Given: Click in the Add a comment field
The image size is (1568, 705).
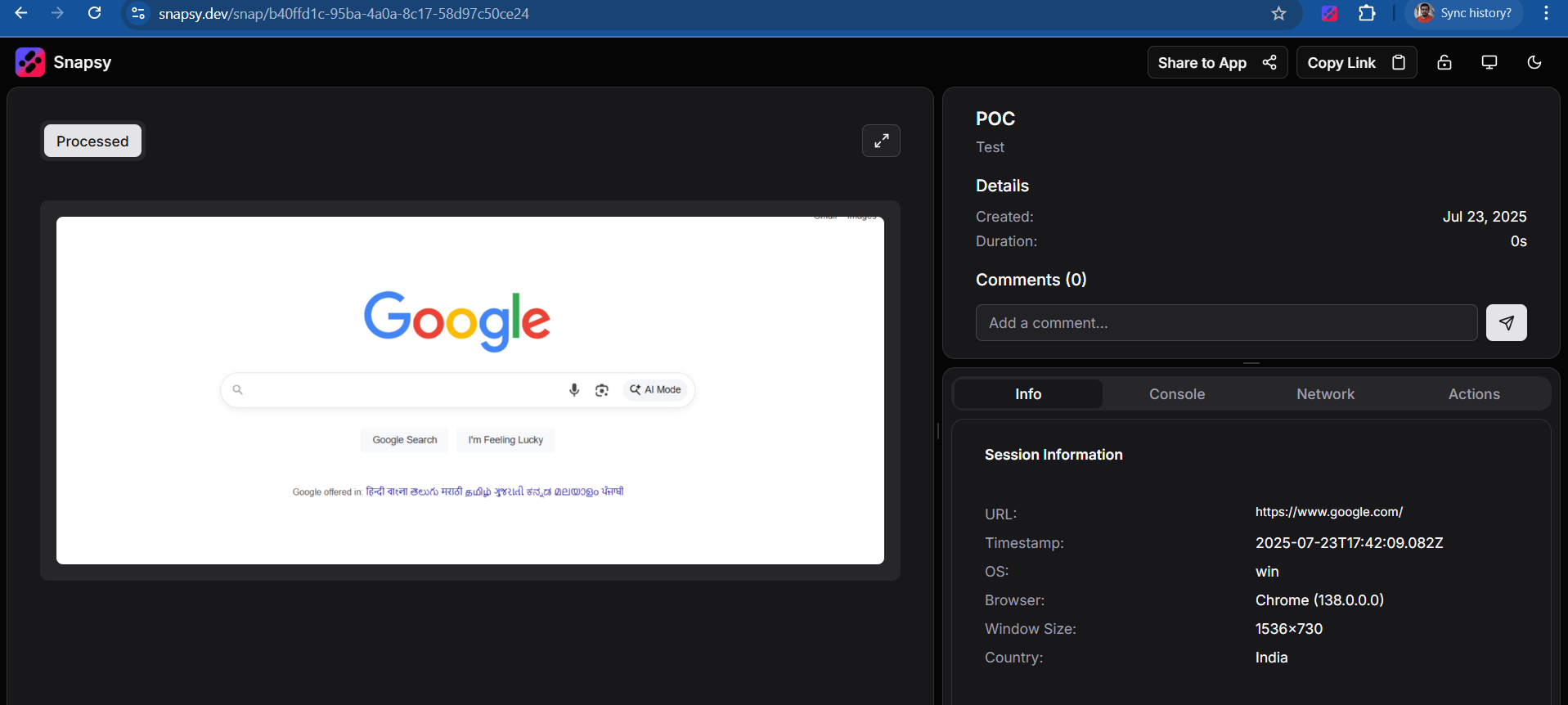Looking at the screenshot, I should [x=1226, y=323].
